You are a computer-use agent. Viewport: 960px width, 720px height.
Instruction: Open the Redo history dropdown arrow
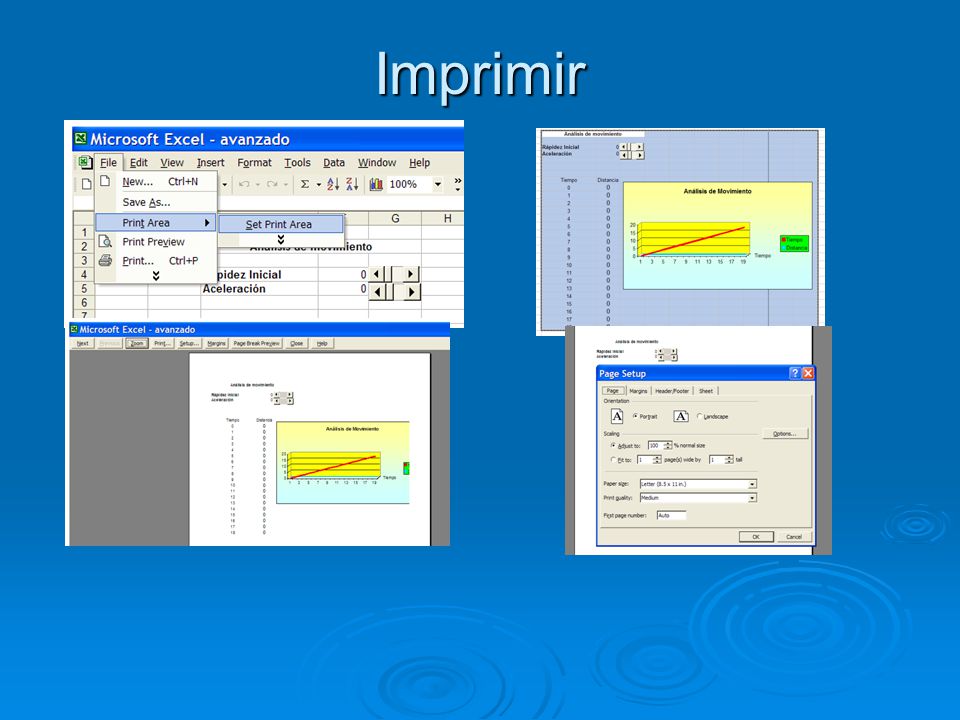click(x=285, y=184)
